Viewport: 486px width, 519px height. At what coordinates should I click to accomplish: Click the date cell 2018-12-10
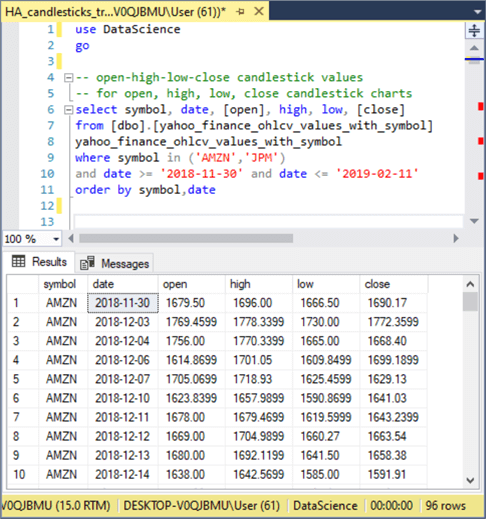(x=123, y=398)
